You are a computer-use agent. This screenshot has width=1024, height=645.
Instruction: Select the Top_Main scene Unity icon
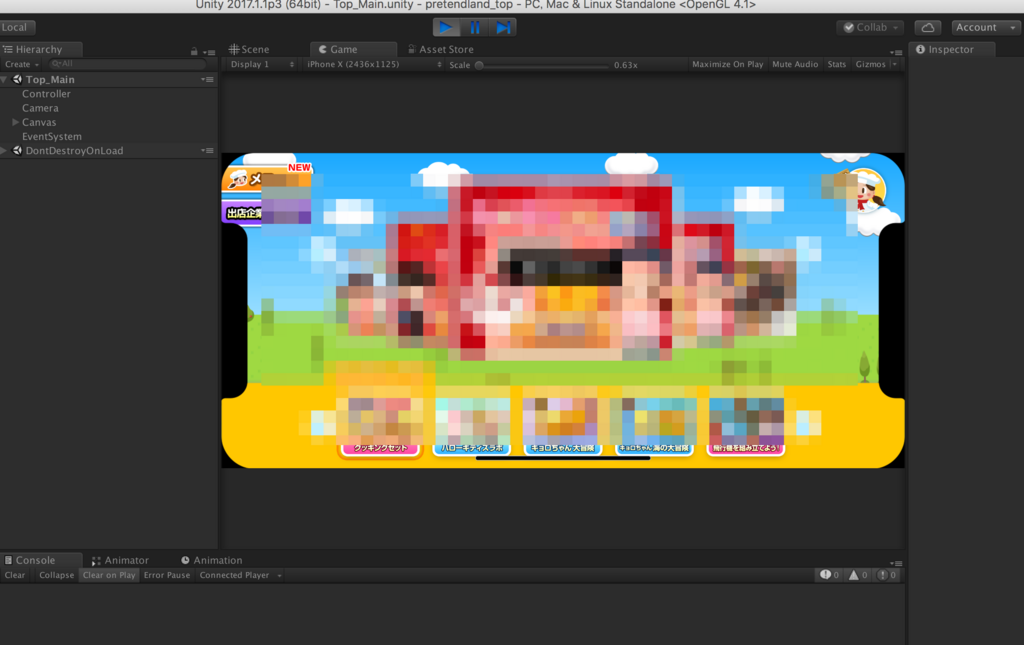(17, 80)
